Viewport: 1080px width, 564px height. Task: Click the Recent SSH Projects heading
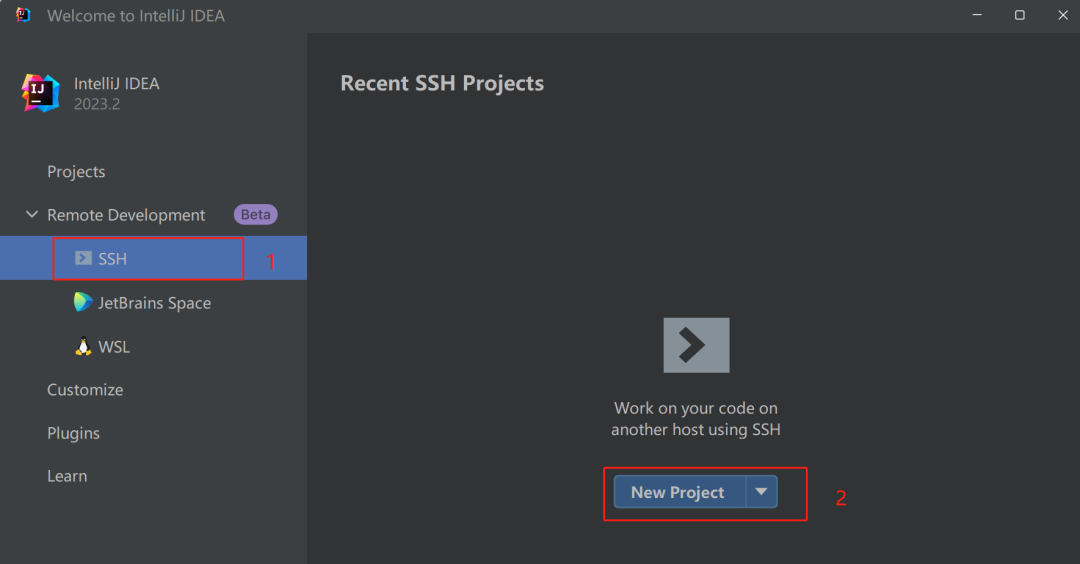point(442,83)
